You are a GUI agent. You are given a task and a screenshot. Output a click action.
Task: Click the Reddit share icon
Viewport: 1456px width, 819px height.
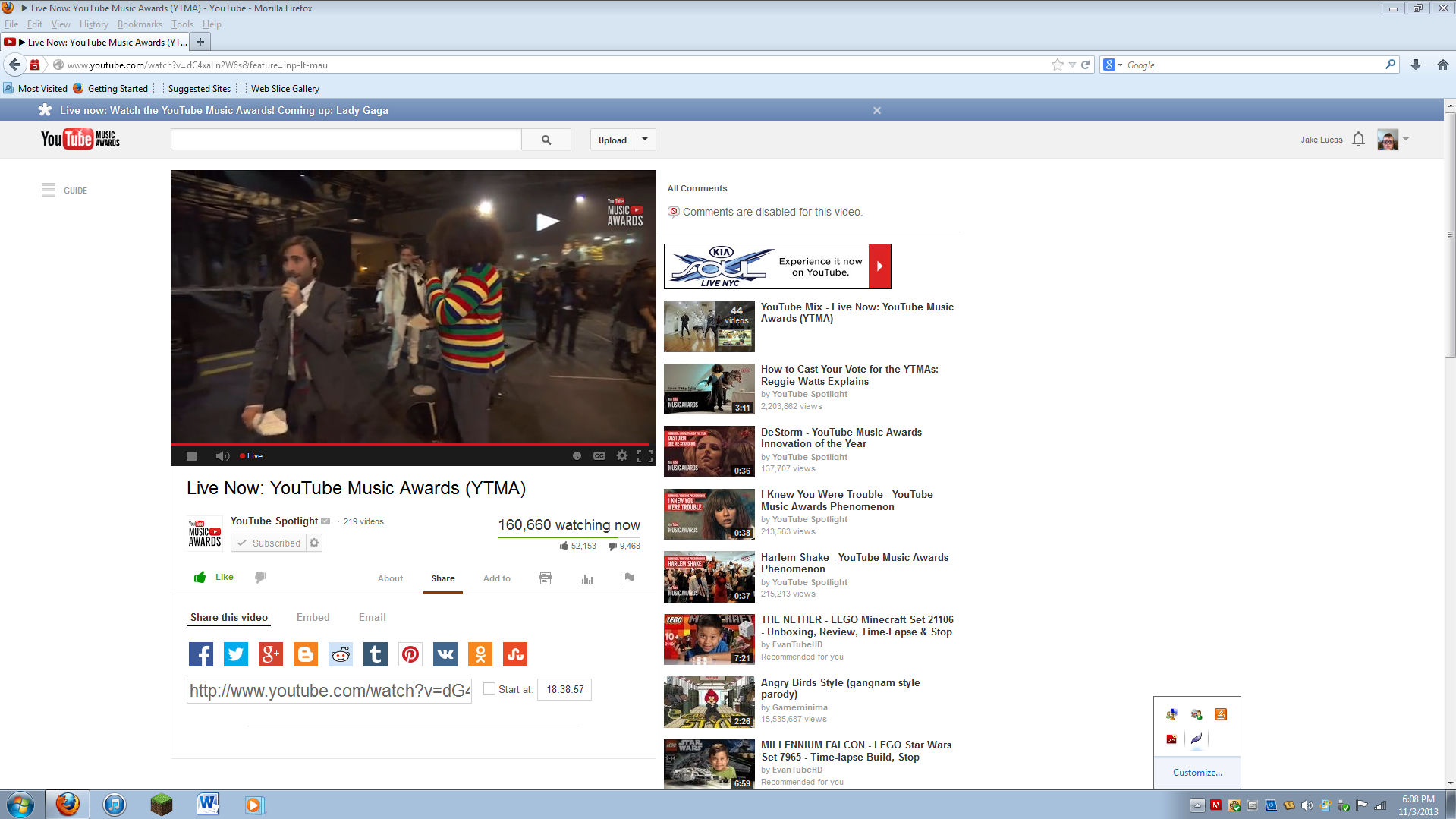point(341,654)
